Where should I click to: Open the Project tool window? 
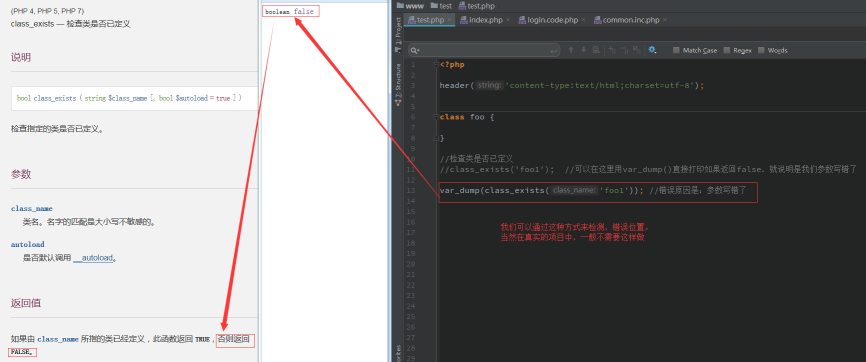coord(398,35)
